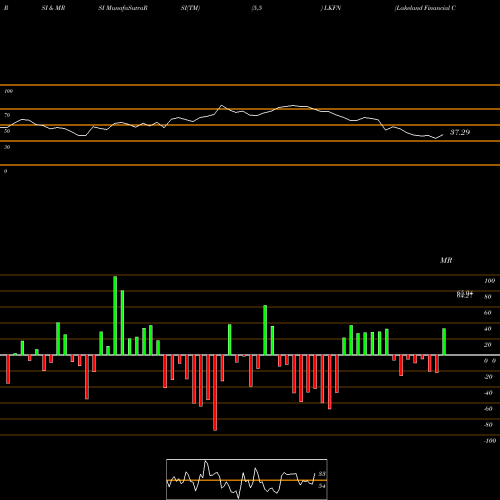The height and width of the screenshot is (500, 500).
Task: Click the -80 label on the MR axis
Action: pos(488,425)
